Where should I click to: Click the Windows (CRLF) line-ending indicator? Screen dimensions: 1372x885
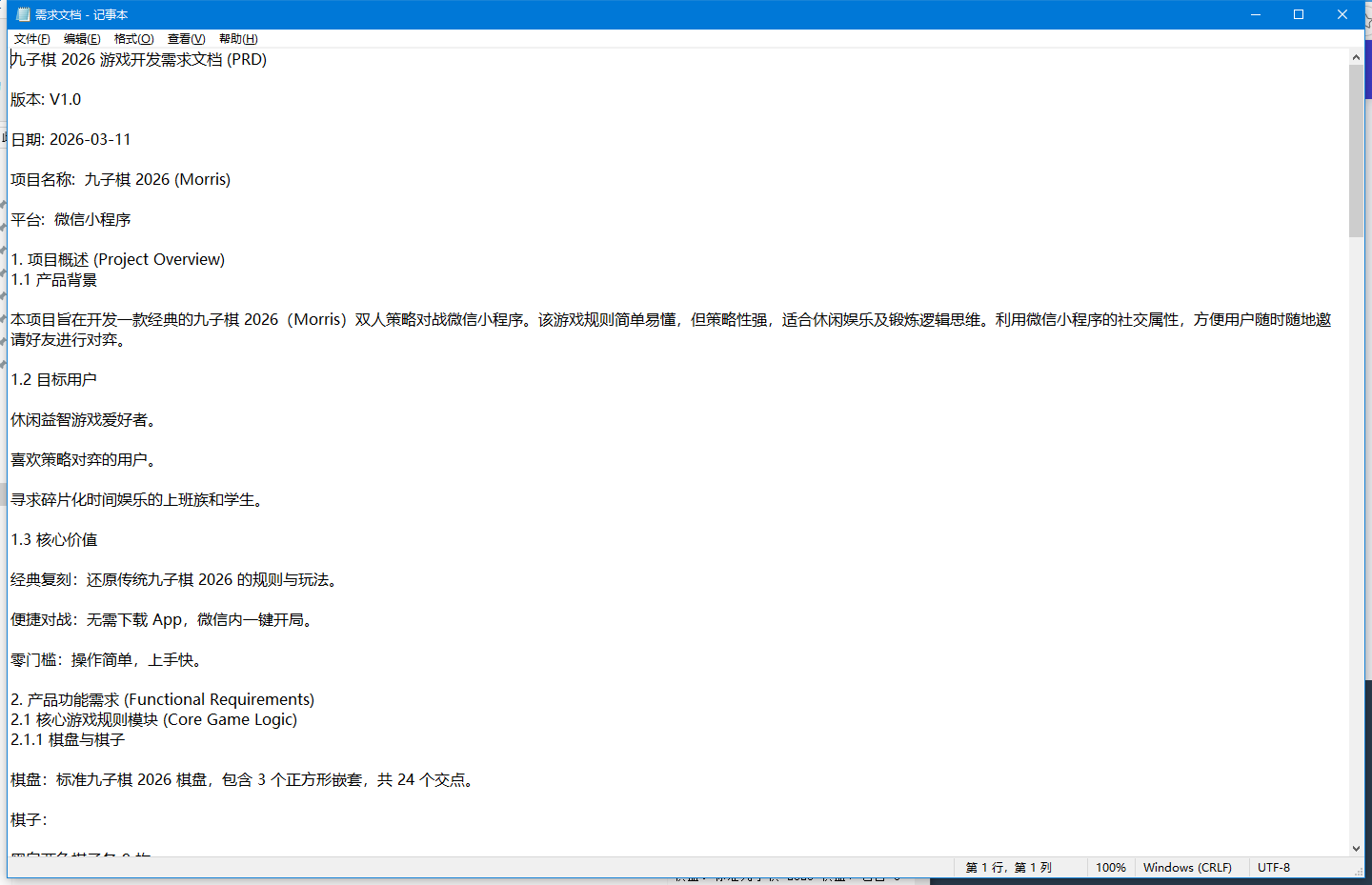coord(1188,867)
